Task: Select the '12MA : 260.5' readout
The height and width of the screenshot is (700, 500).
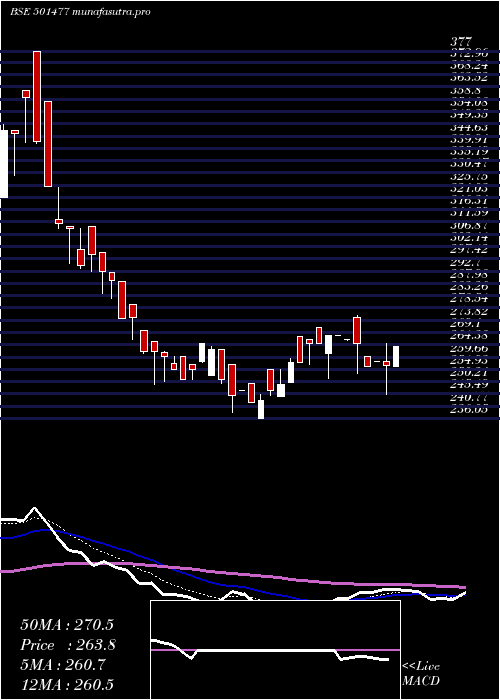Action: coord(67,685)
